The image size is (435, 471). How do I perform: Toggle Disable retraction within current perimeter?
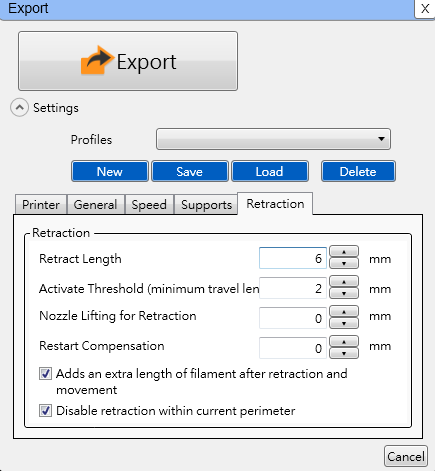click(x=45, y=410)
